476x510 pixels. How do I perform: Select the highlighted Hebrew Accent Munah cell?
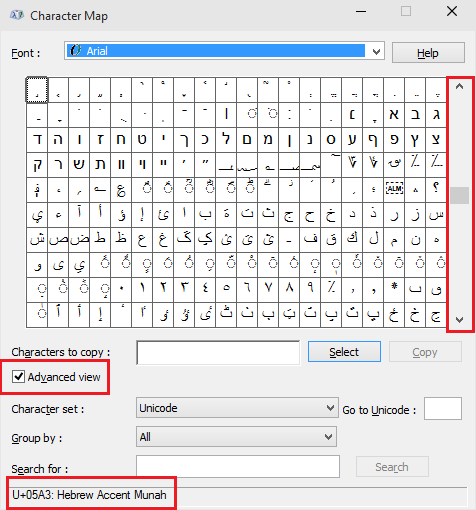point(37,90)
